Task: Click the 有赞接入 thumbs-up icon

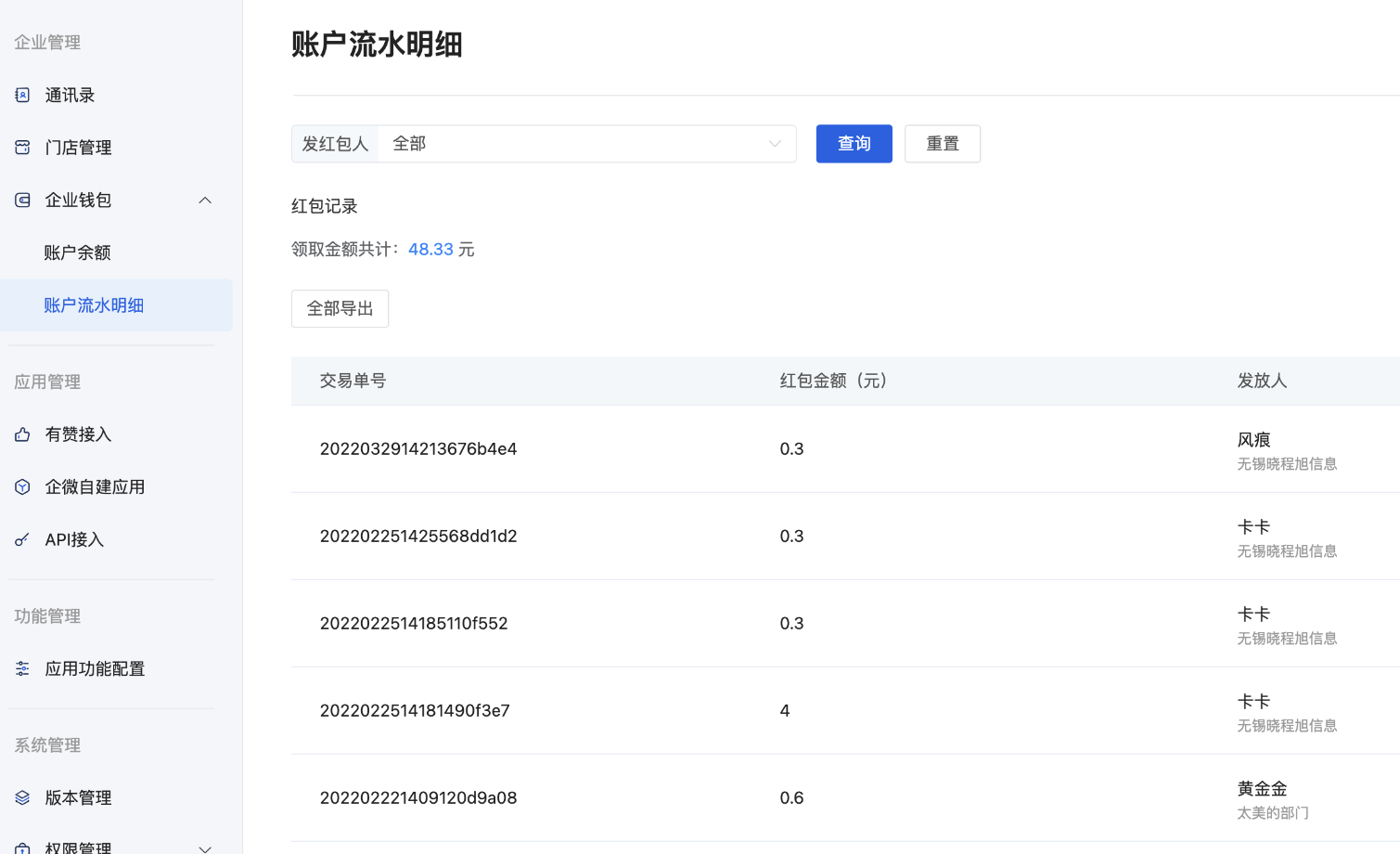Action: click(22, 434)
